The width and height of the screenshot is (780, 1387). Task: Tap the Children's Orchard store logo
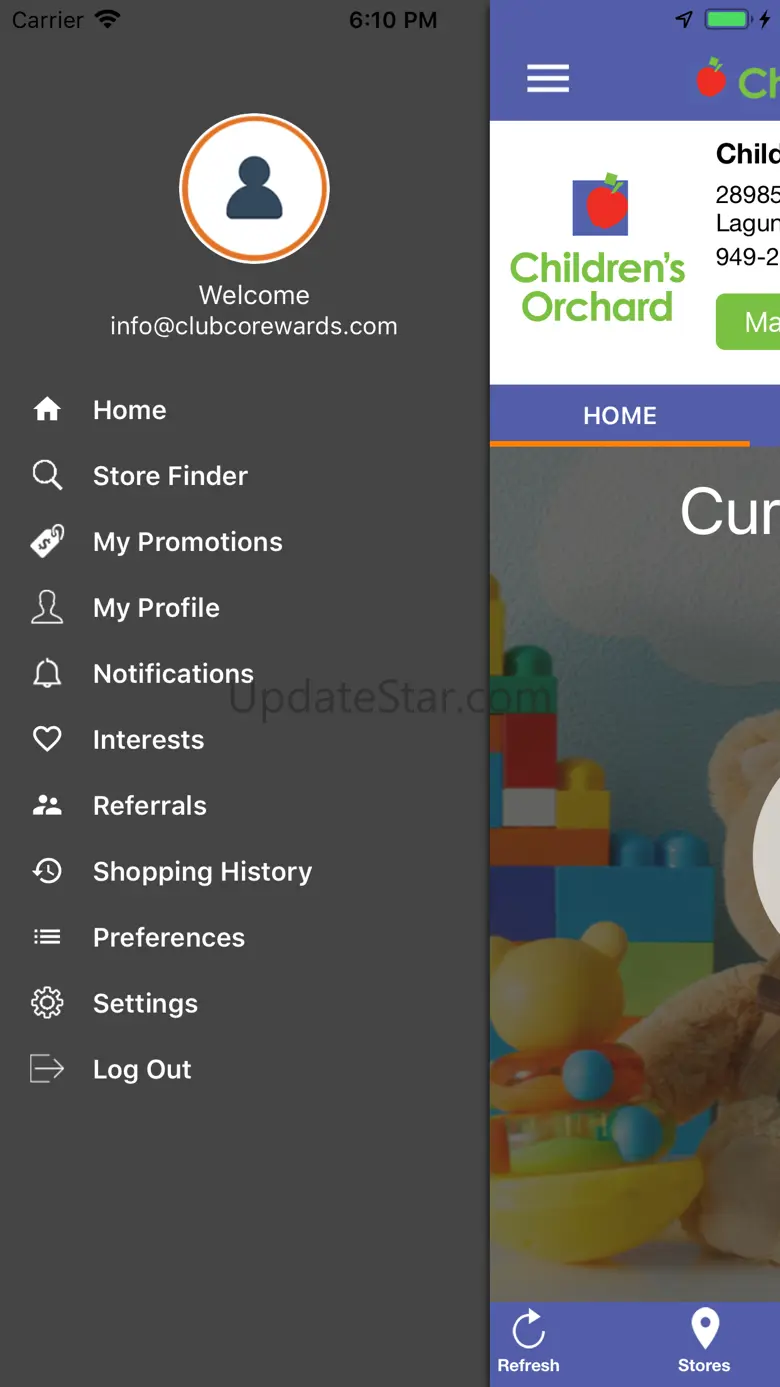598,250
